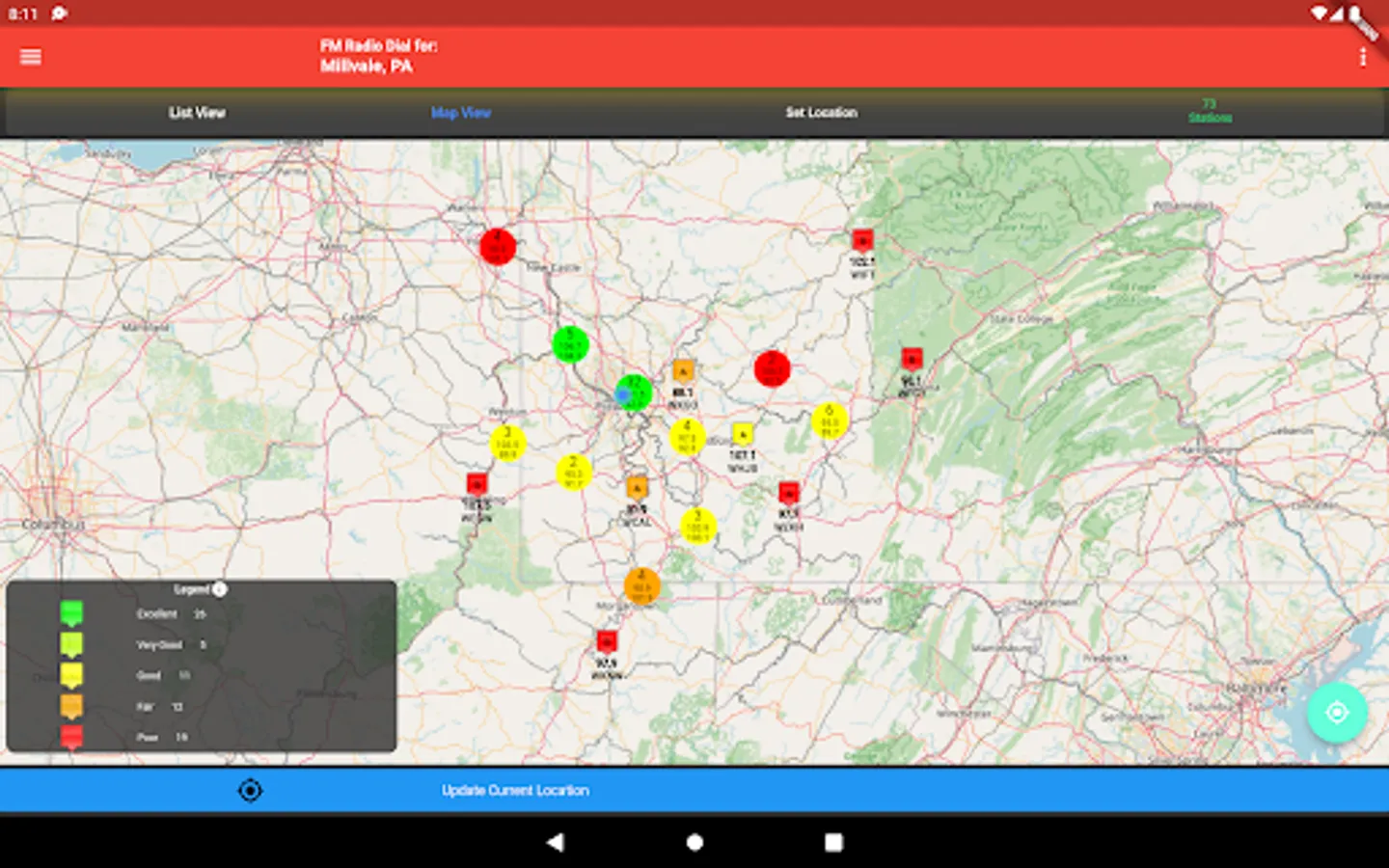1389x868 pixels.
Task: Tap the Wi-Fi status icon
Action: (1319, 14)
